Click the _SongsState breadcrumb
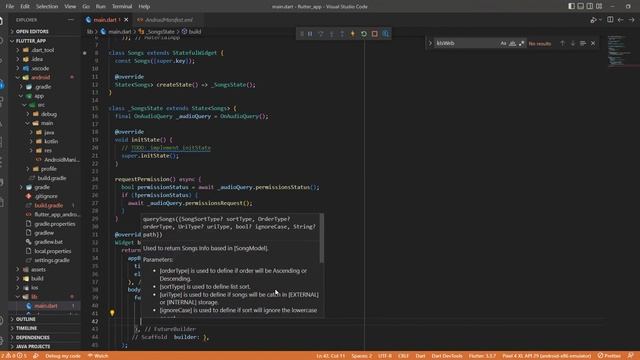 [157, 31]
